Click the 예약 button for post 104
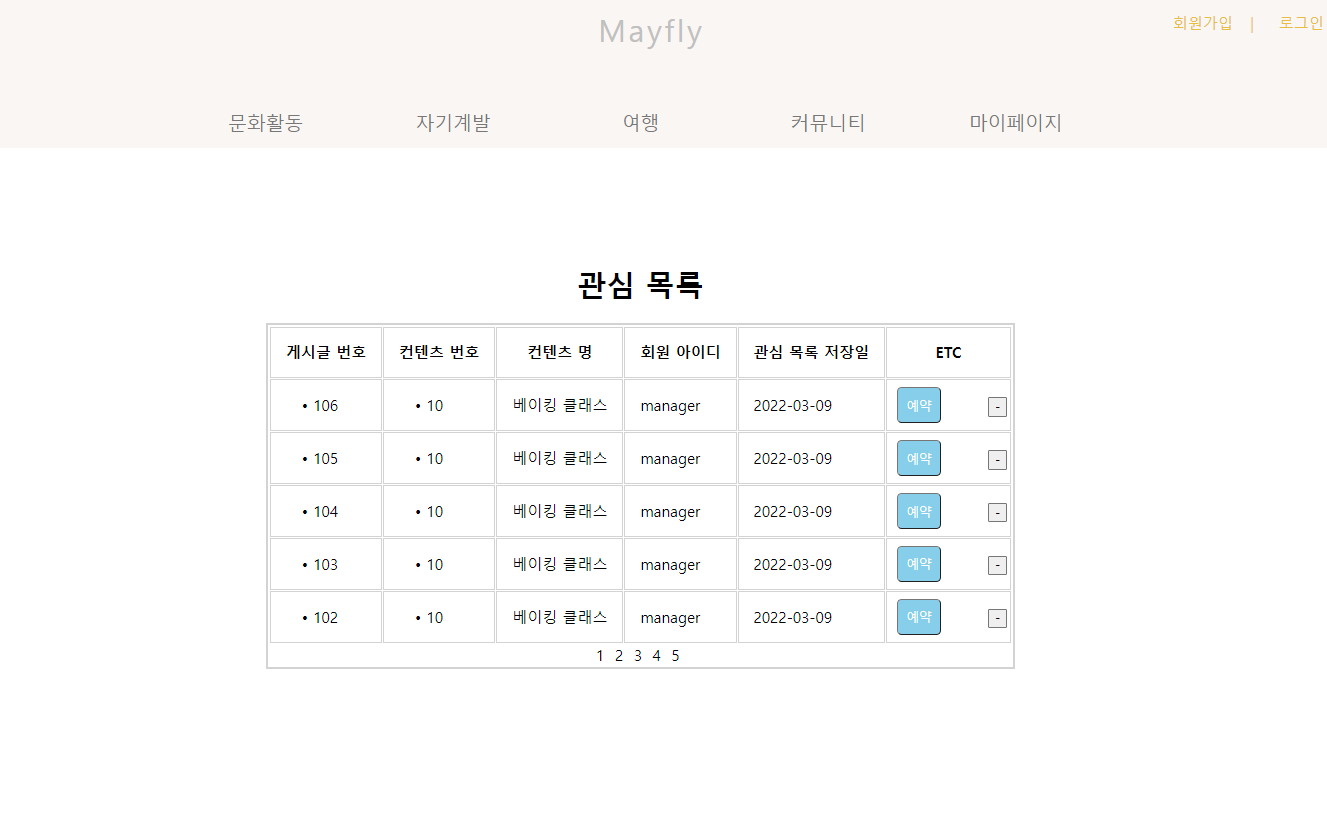Viewport: 1327px width, 838px height. (918, 511)
